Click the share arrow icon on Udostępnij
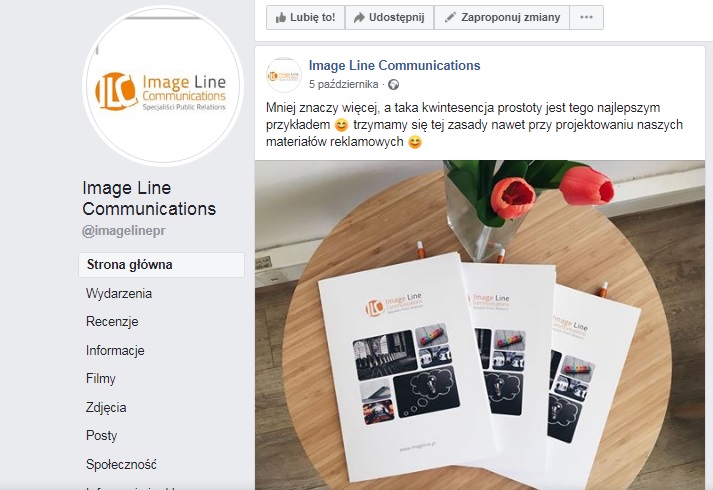 tap(359, 18)
